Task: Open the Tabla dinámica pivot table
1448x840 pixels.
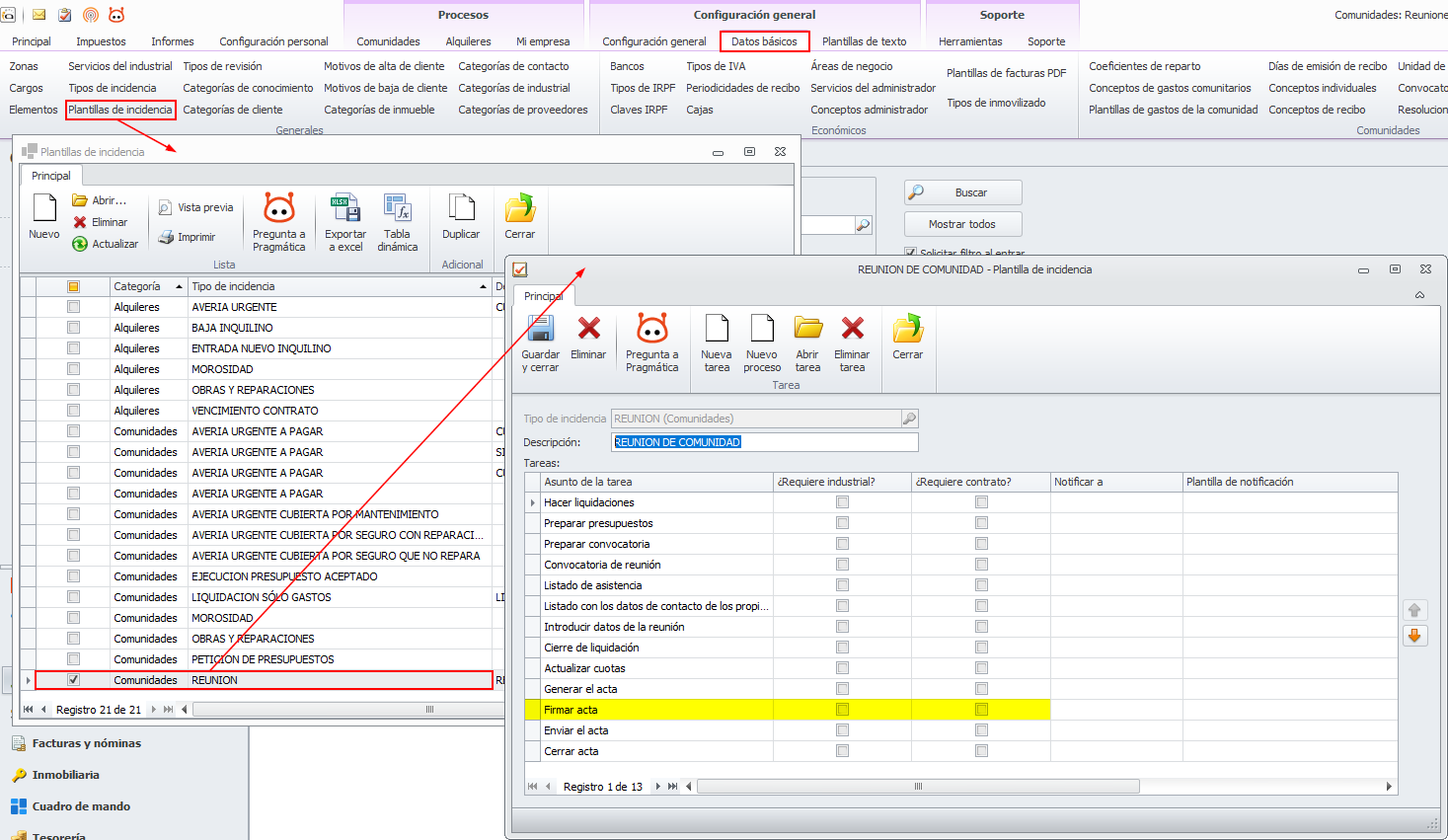Action: coord(398,222)
